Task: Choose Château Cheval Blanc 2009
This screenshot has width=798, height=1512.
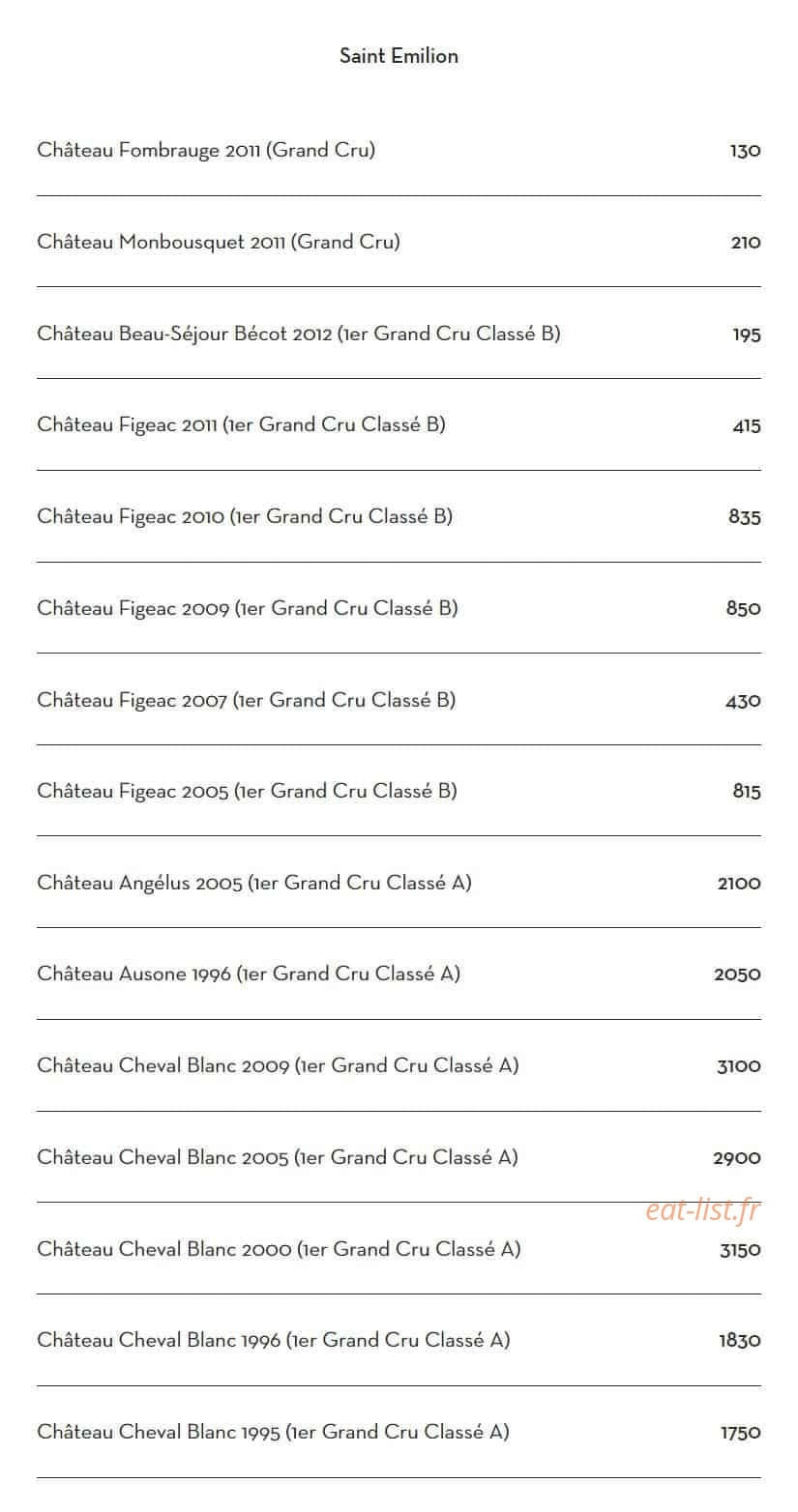Action: [x=399, y=1065]
